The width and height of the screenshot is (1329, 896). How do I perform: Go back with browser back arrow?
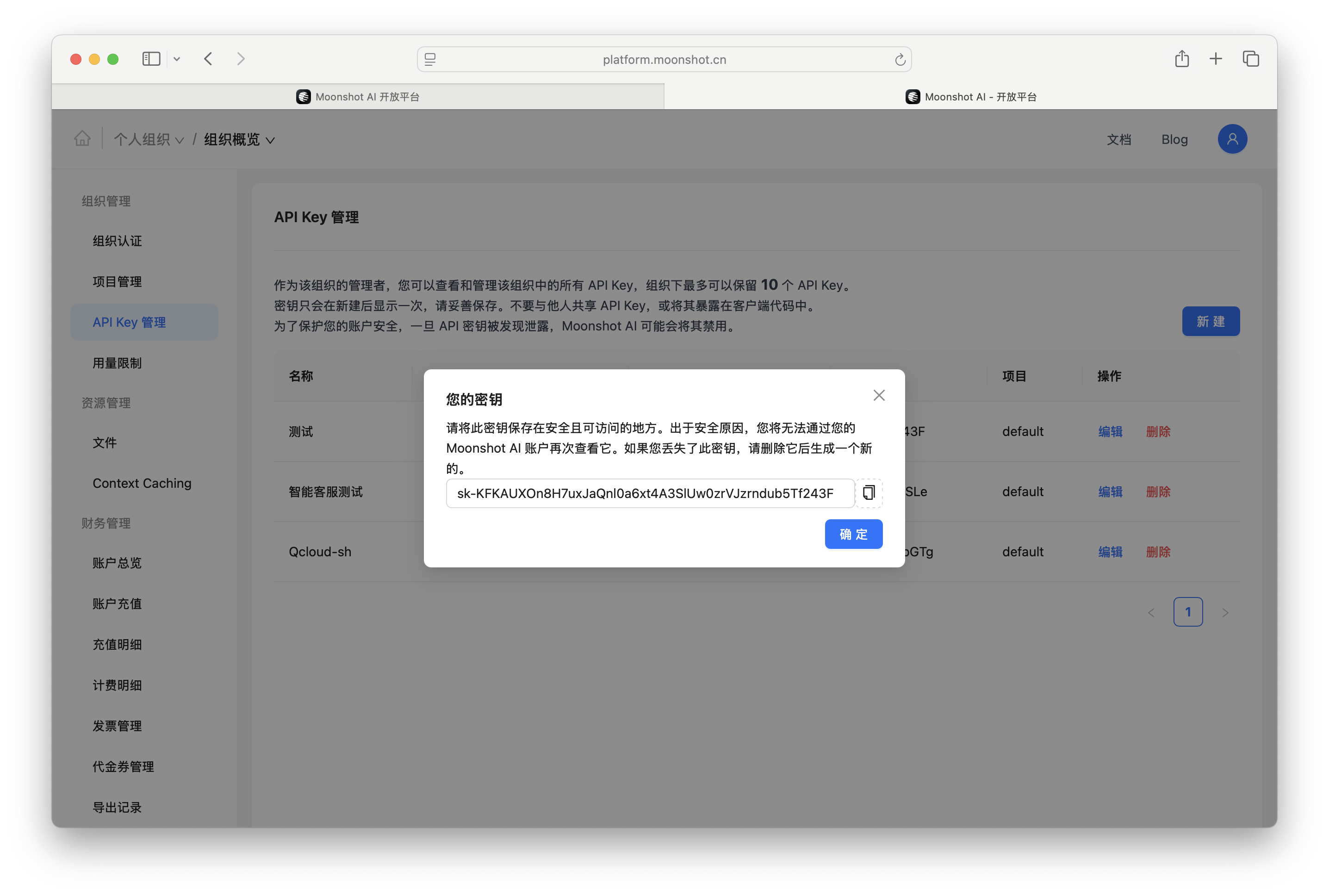(209, 59)
